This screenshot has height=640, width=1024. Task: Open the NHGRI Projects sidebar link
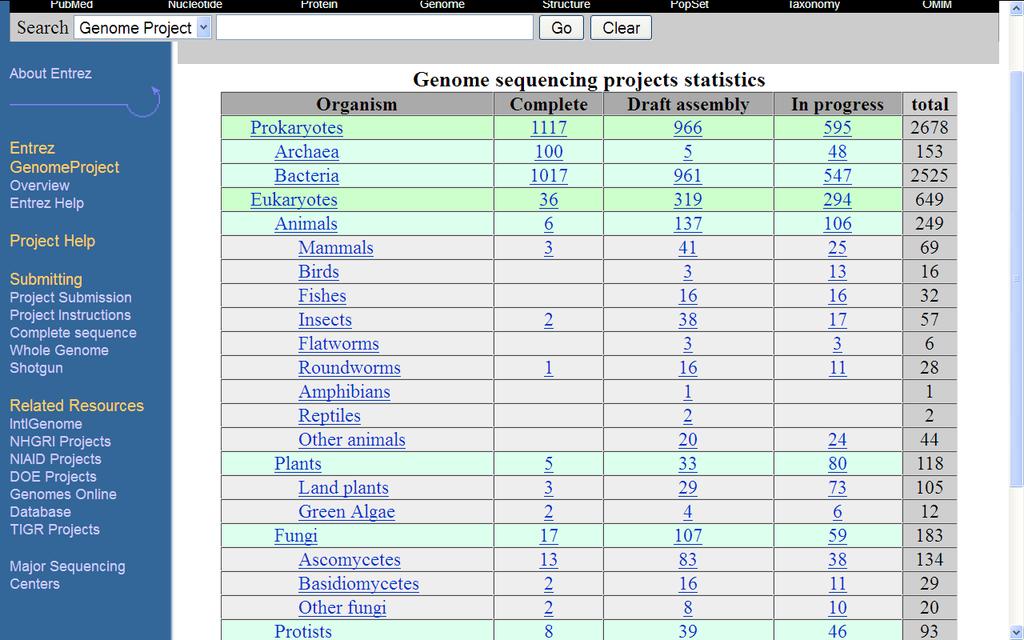[60, 441]
